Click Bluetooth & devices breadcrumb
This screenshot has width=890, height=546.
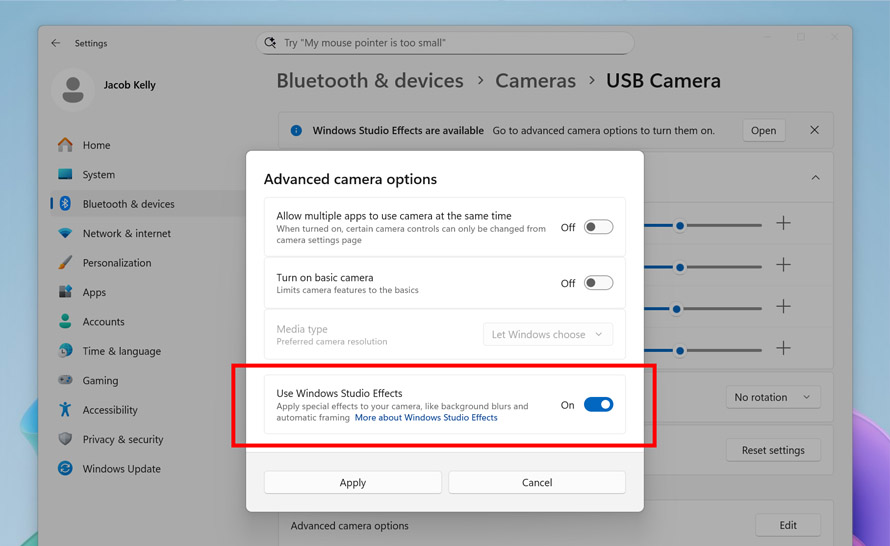pos(370,81)
